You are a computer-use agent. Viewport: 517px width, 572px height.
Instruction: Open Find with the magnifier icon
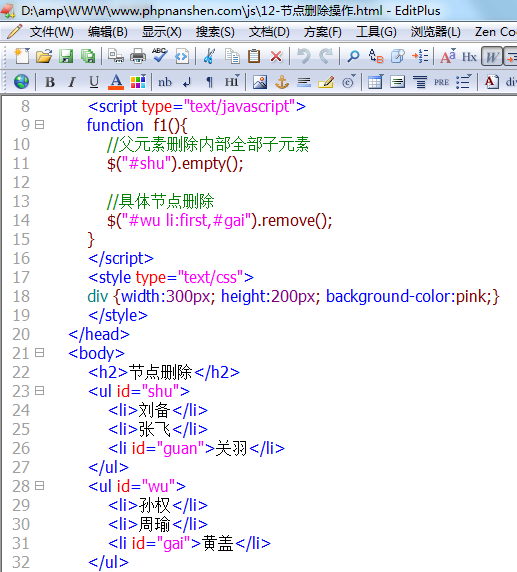tap(353, 57)
